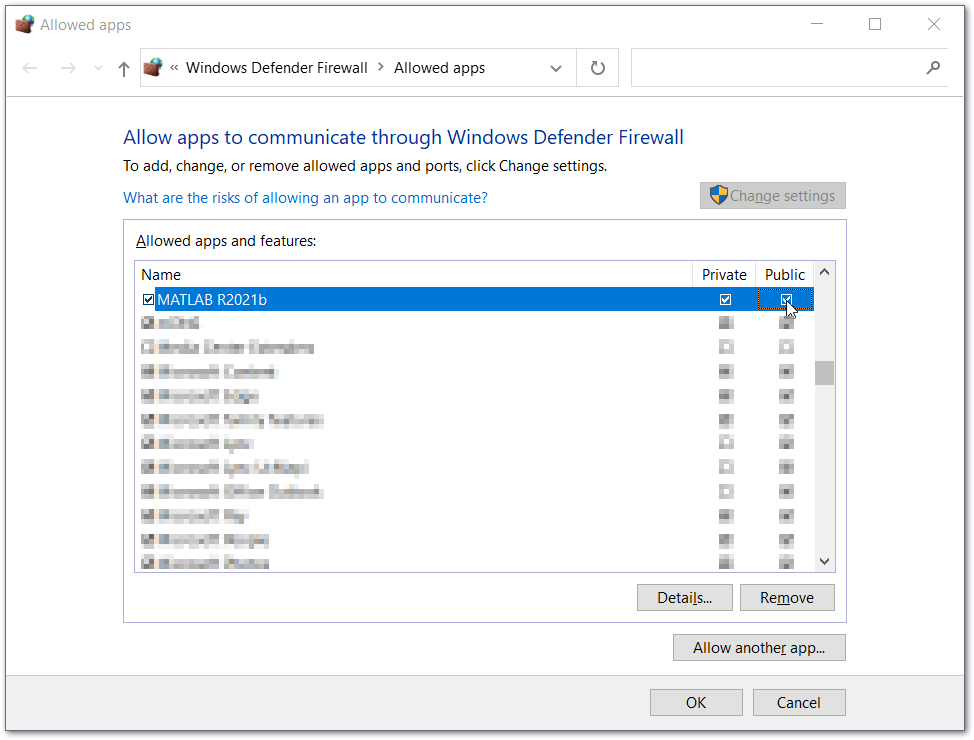Click the refresh icon in the address bar
974x740 pixels.
pyautogui.click(x=597, y=67)
